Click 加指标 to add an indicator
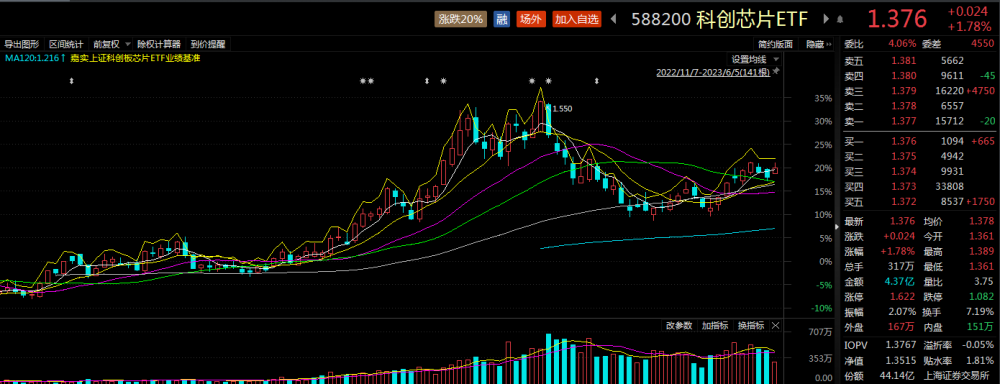Viewport: 1000px width, 384px height. click(x=715, y=325)
